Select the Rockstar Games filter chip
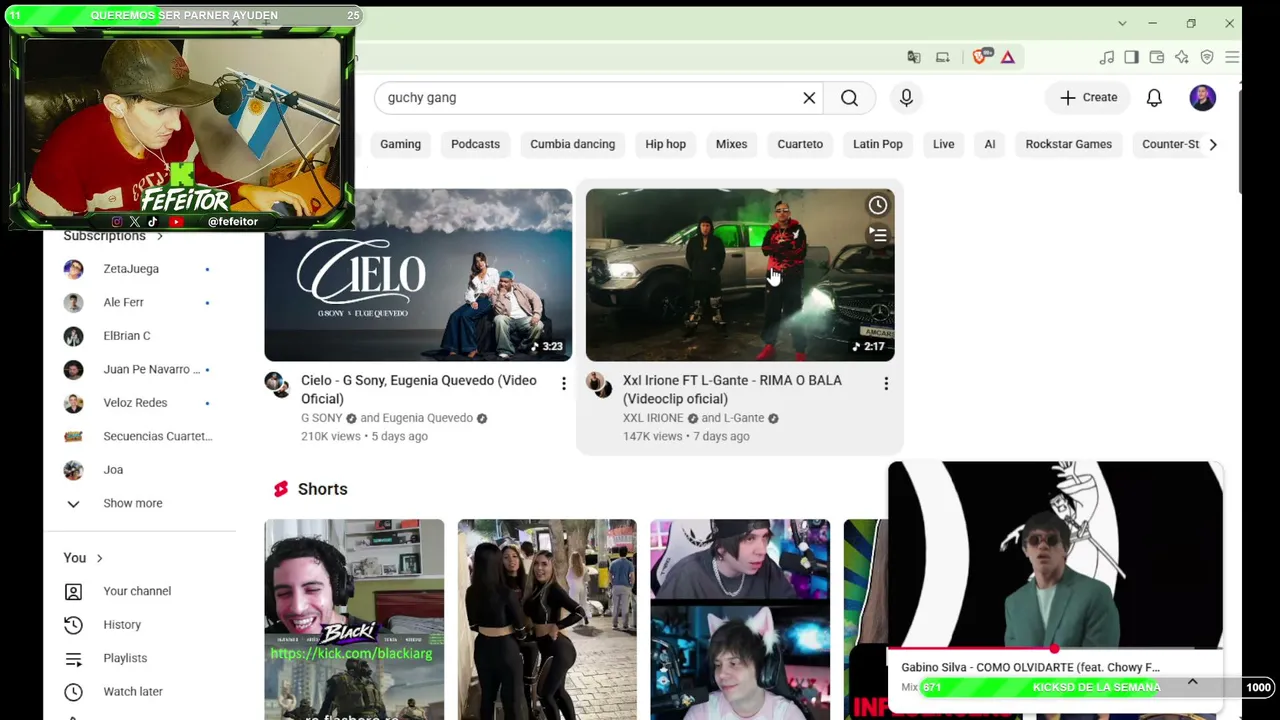Screen dimensions: 1280x720 coord(1068,144)
